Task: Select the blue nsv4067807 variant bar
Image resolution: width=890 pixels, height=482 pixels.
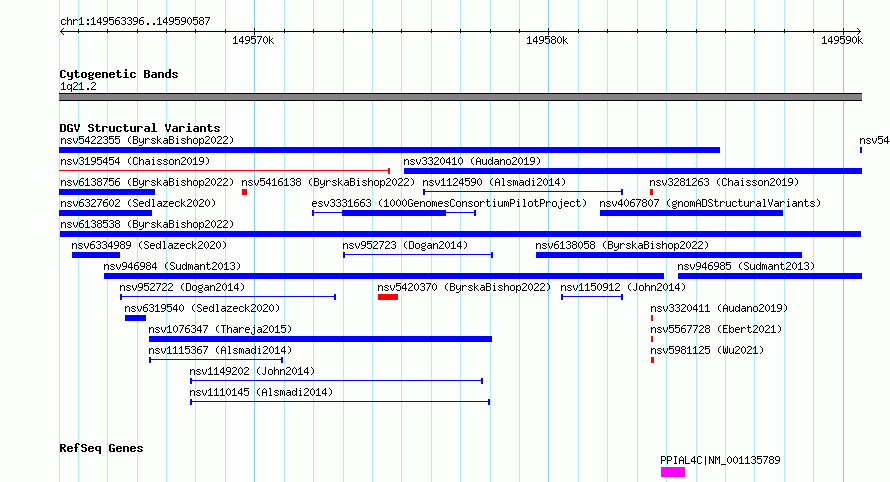Action: (691, 213)
